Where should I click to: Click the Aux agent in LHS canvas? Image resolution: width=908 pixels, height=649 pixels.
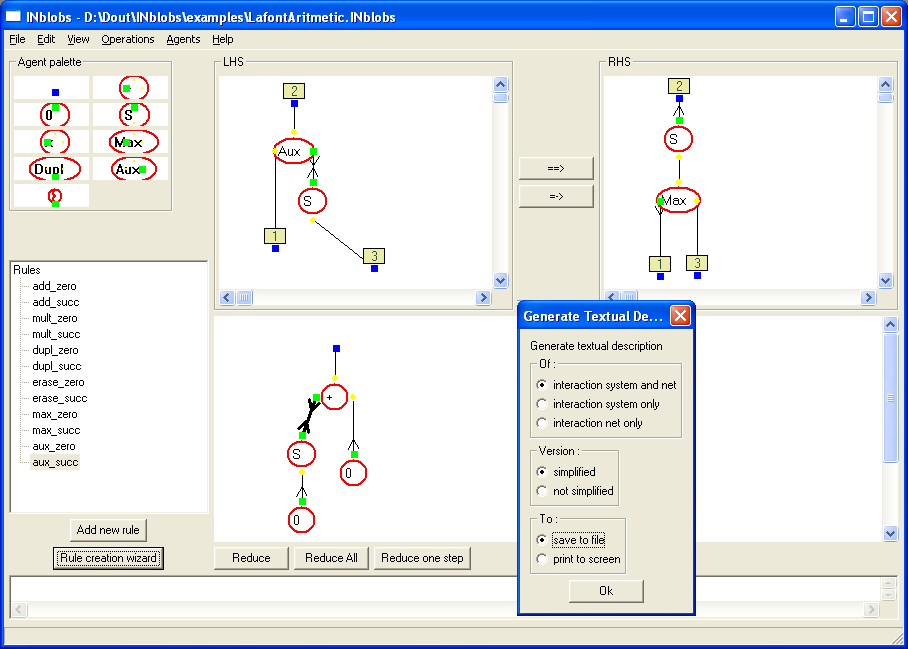(x=292, y=151)
